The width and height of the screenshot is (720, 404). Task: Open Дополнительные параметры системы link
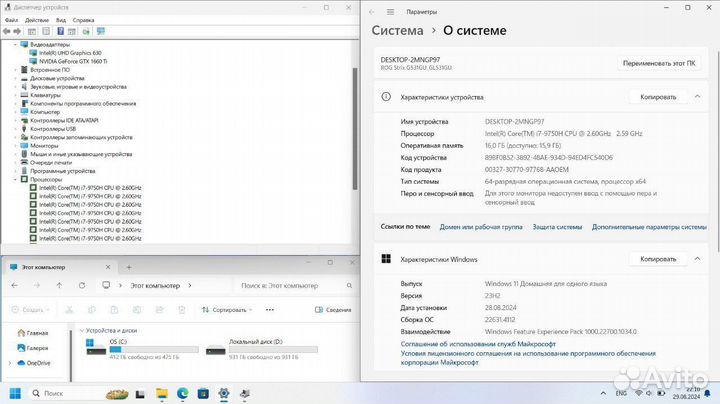(649, 227)
